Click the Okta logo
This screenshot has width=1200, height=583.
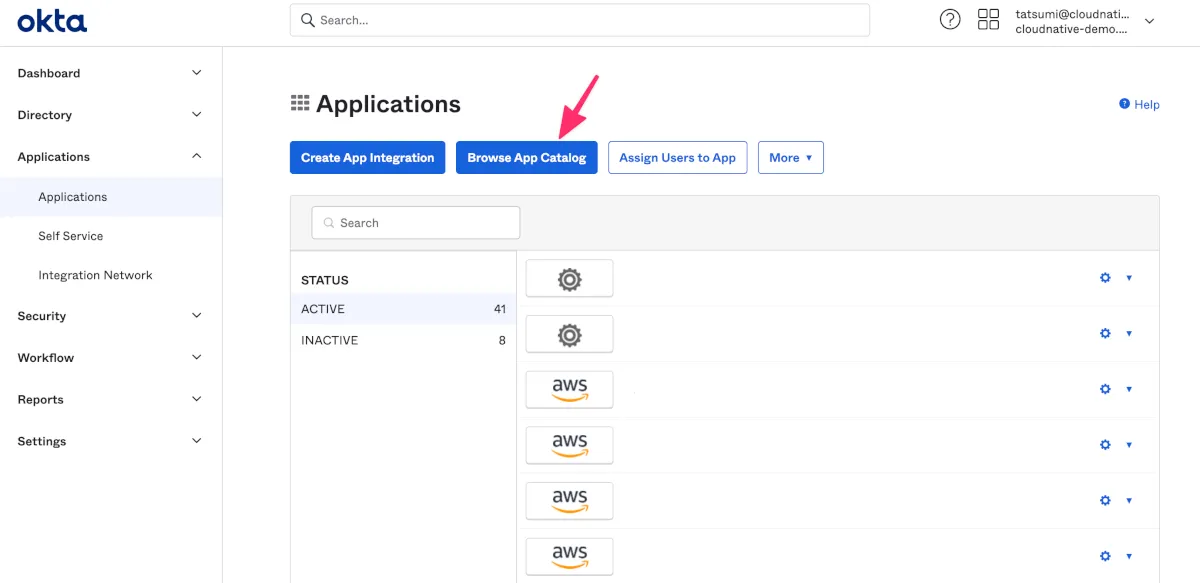[x=52, y=20]
